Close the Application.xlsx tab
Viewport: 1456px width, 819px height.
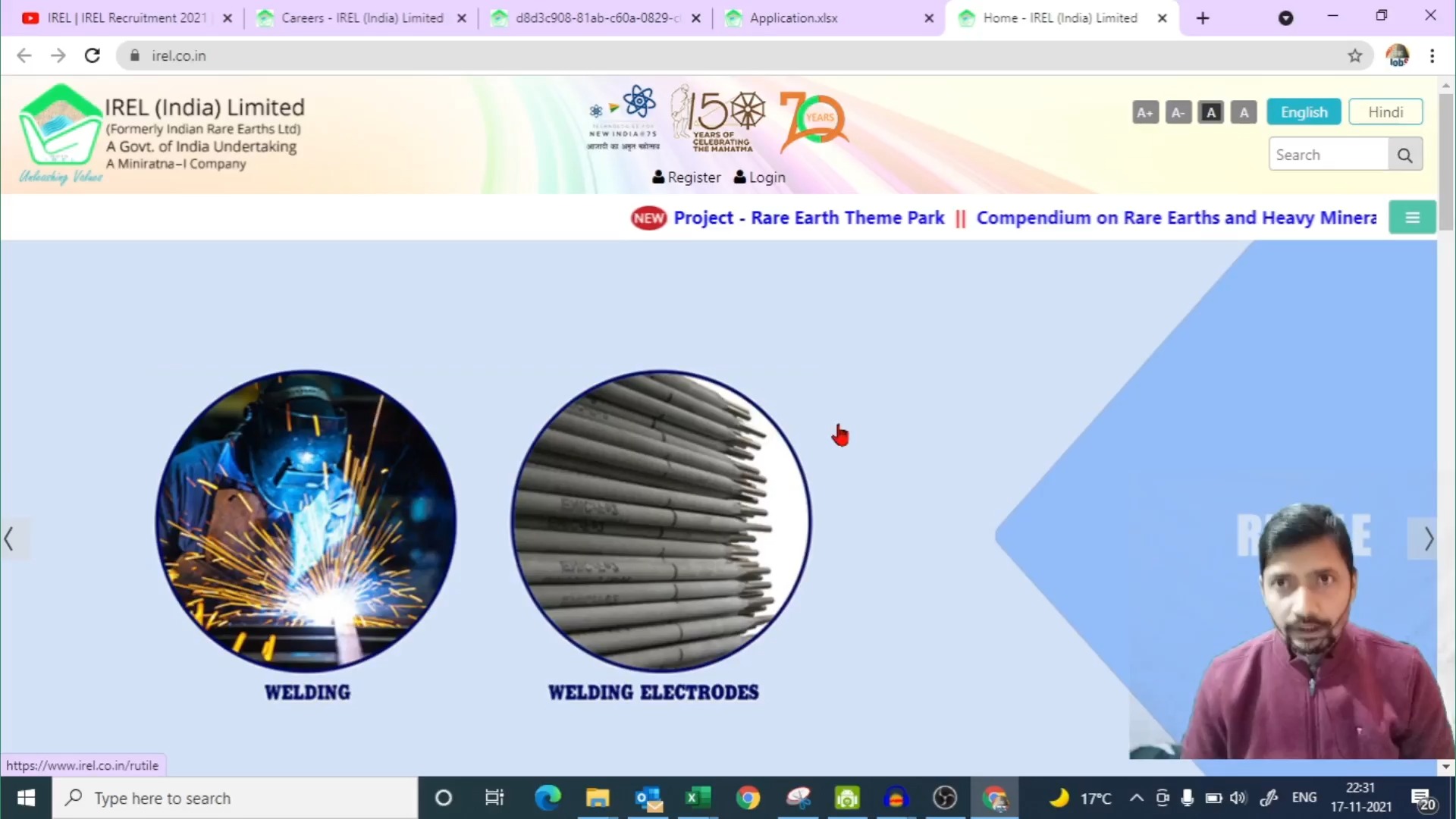point(929,18)
